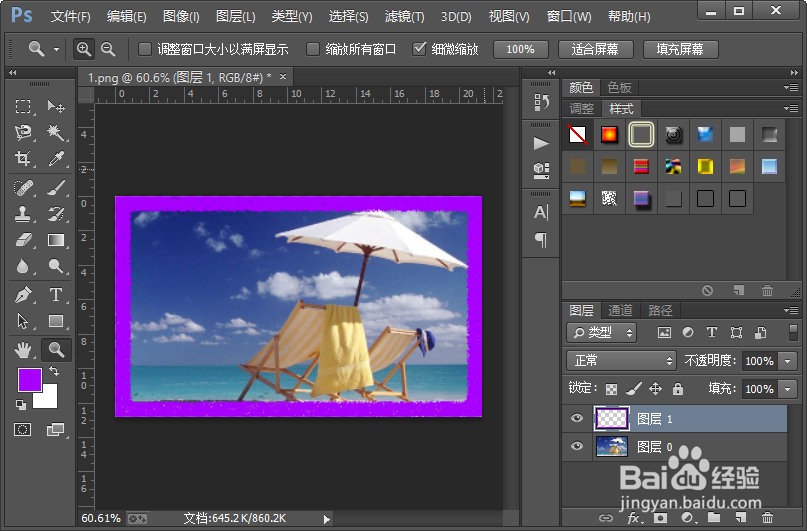Image resolution: width=807 pixels, height=531 pixels.
Task: Select the Magic Wand tool
Action: pos(56,133)
